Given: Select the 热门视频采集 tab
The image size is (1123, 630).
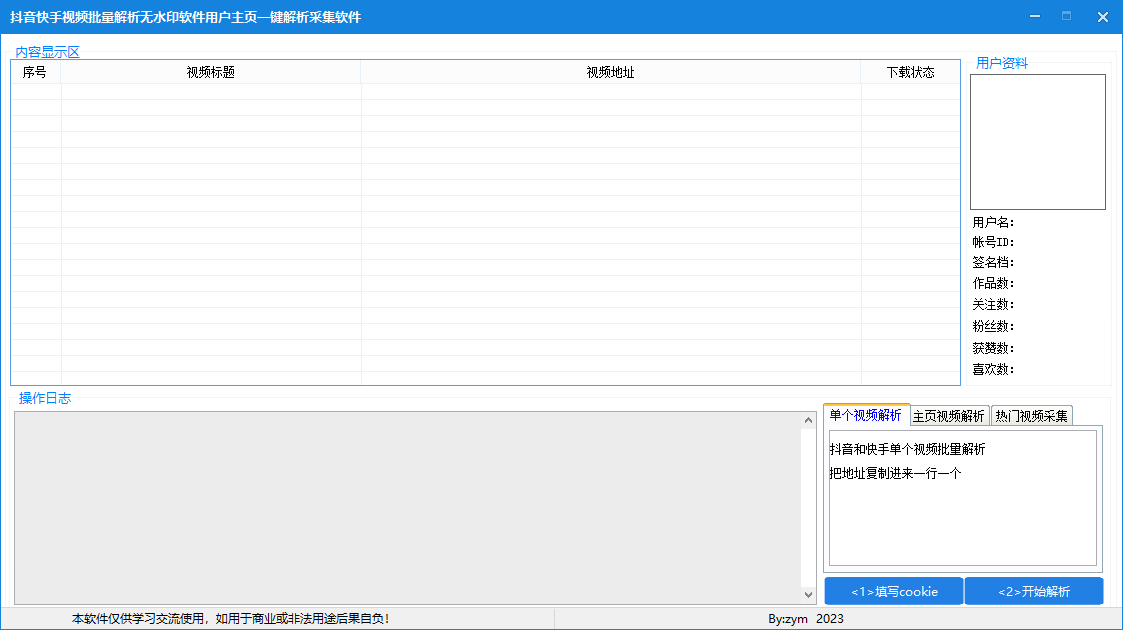Looking at the screenshot, I should point(1031,416).
